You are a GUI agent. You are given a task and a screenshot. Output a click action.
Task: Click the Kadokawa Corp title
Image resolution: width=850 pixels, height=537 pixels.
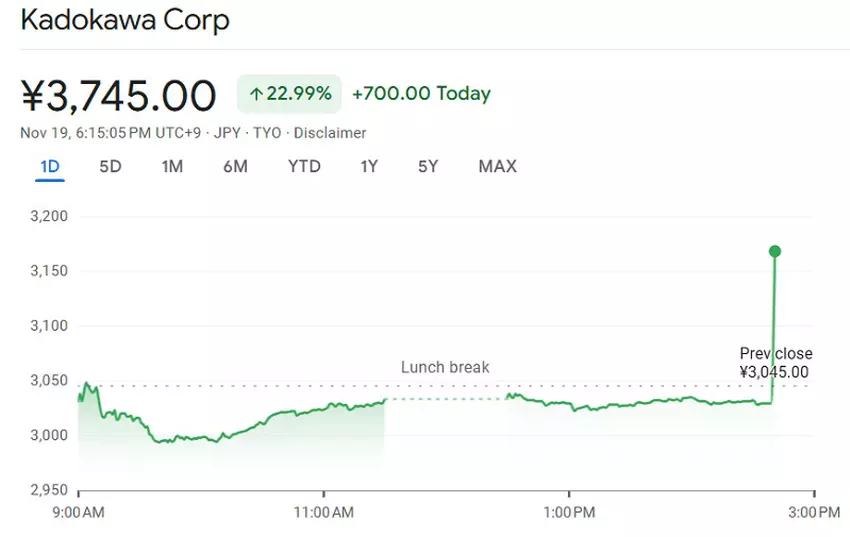(x=125, y=21)
